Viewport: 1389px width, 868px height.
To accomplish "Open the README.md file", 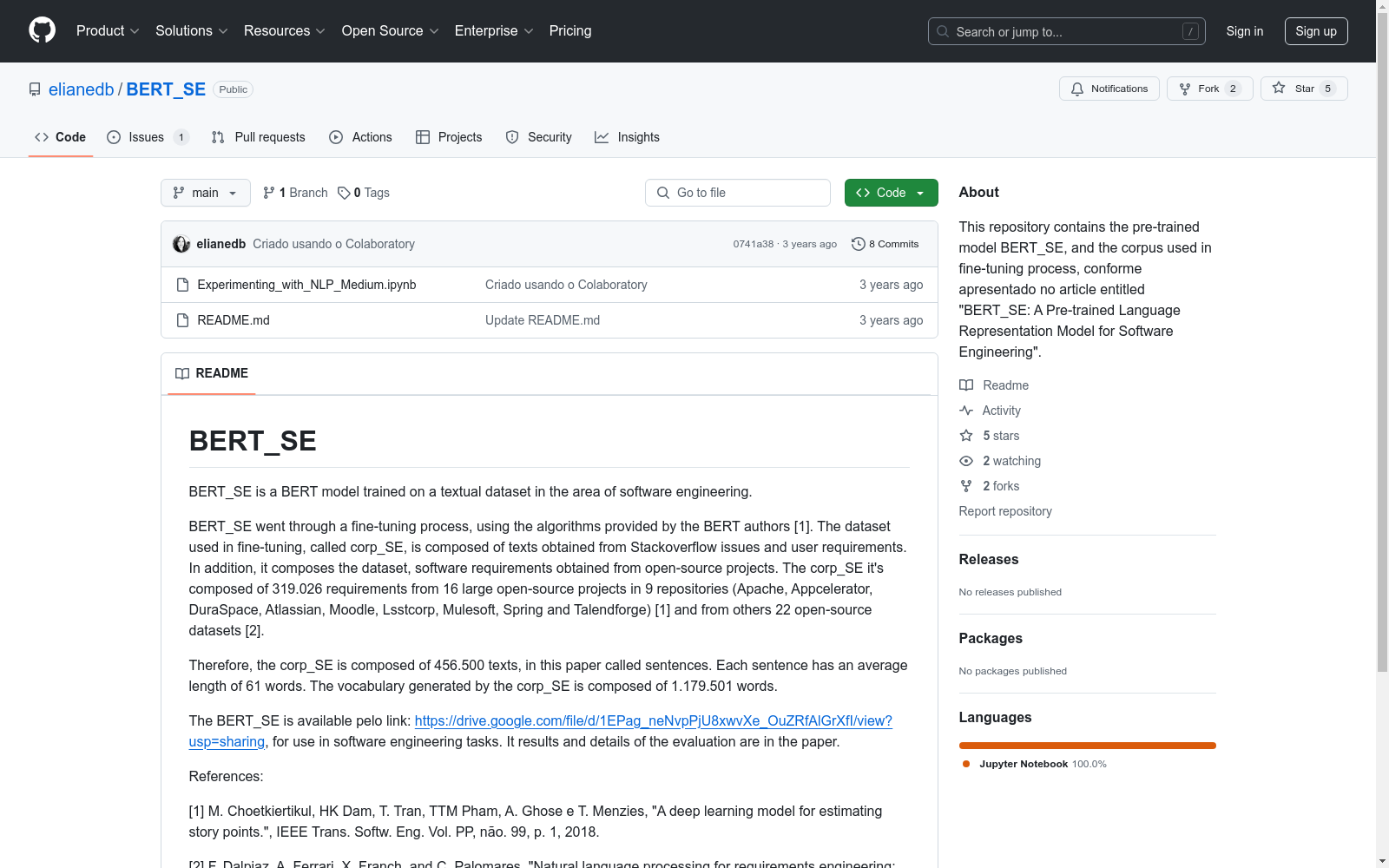I will [x=234, y=320].
